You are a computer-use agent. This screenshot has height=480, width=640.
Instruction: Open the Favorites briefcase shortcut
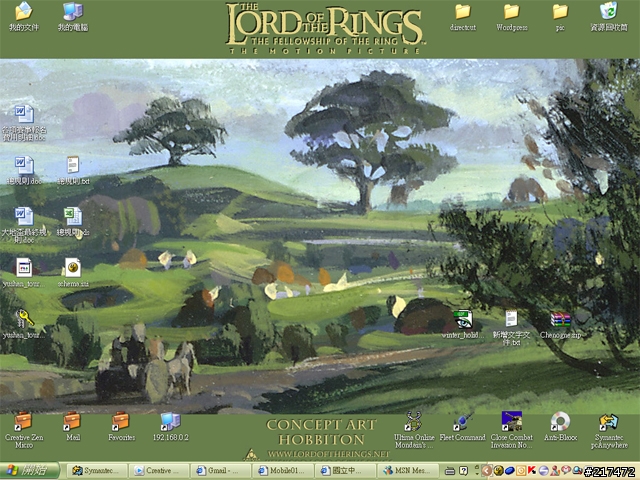[121, 427]
